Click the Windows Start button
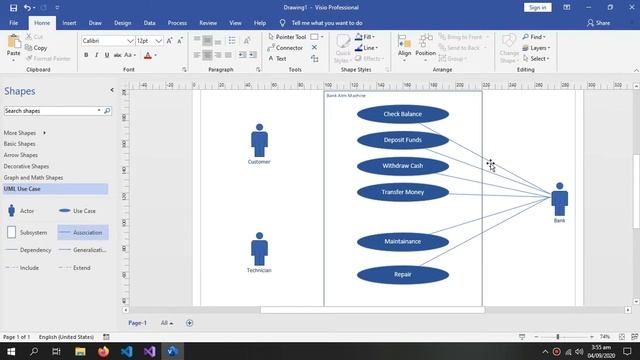640x360 pixels. (11, 351)
